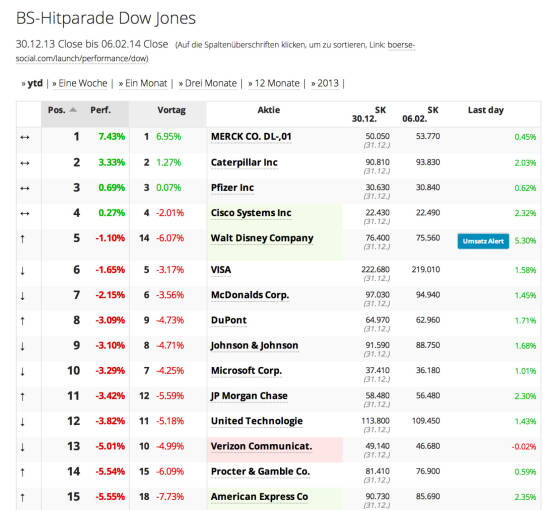This screenshot has width=550, height=510.
Task: Sort table by Vortag column header
Action: click(171, 110)
